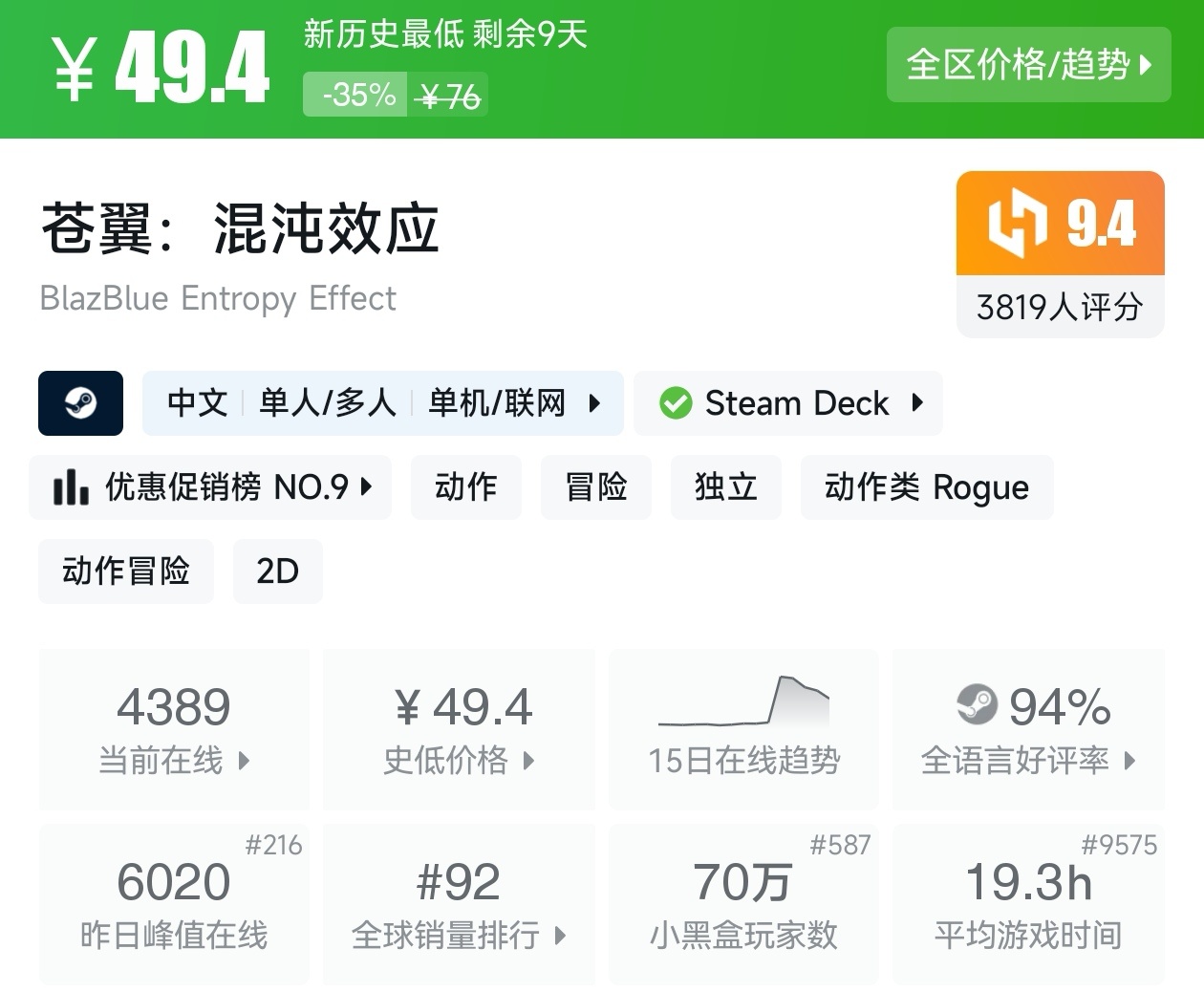1204x992 pixels.
Task: Select the 冒险 tag
Action: (596, 487)
